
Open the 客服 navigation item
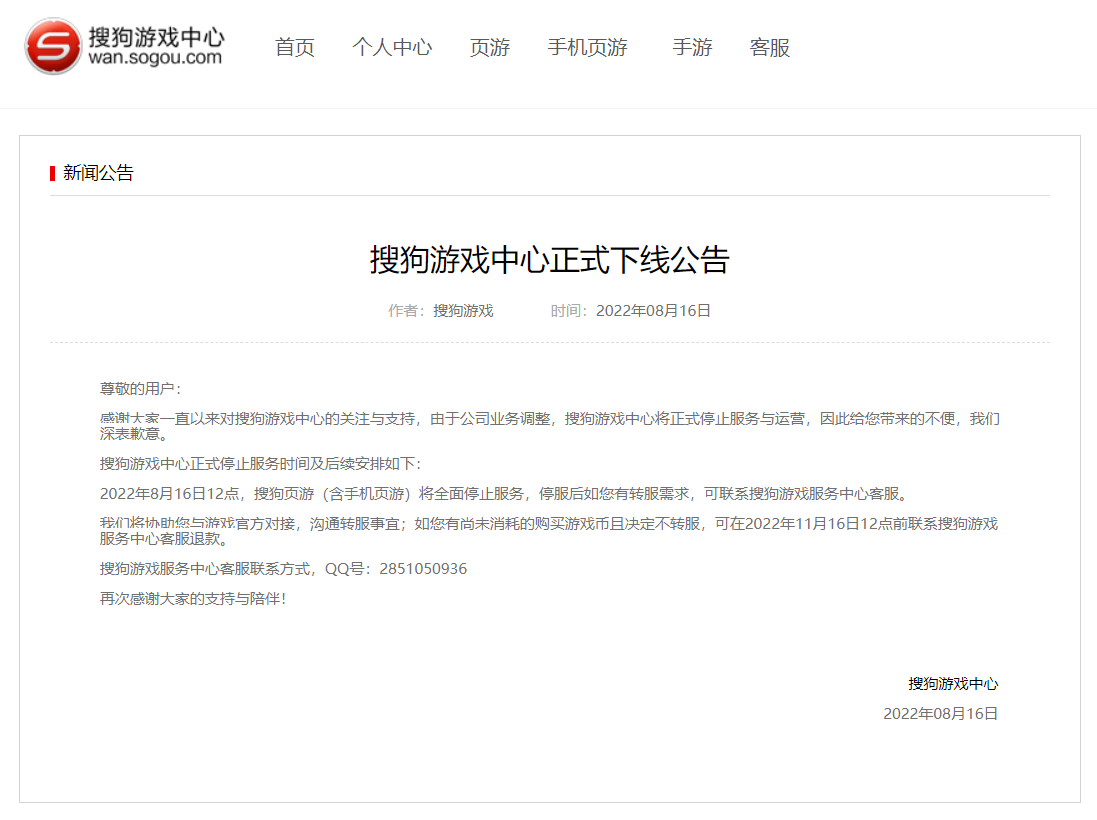click(770, 47)
